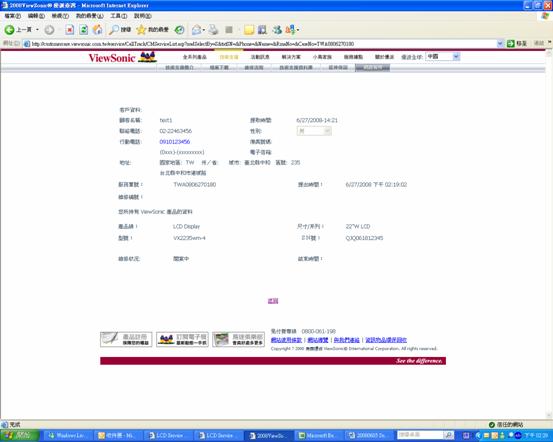Open the History clock icon
Screen dimensions: 553x442
pyautogui.click(x=180, y=30)
